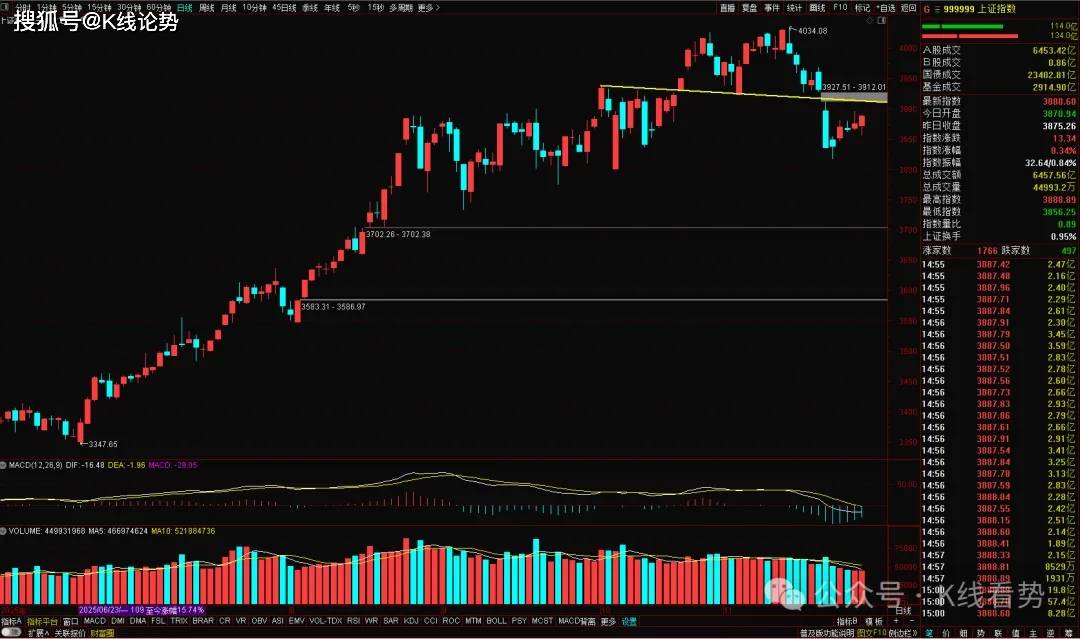Click the VOLUME indicator label
1080x639 pixels.
[25, 532]
